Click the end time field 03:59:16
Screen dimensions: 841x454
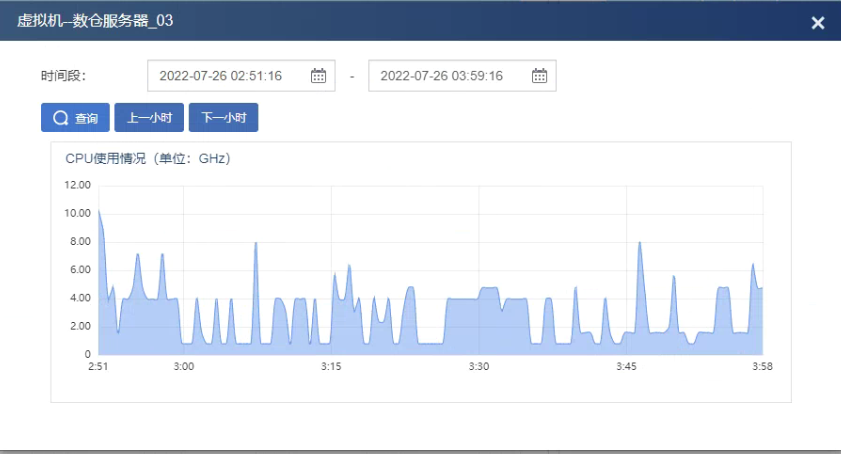coord(441,76)
